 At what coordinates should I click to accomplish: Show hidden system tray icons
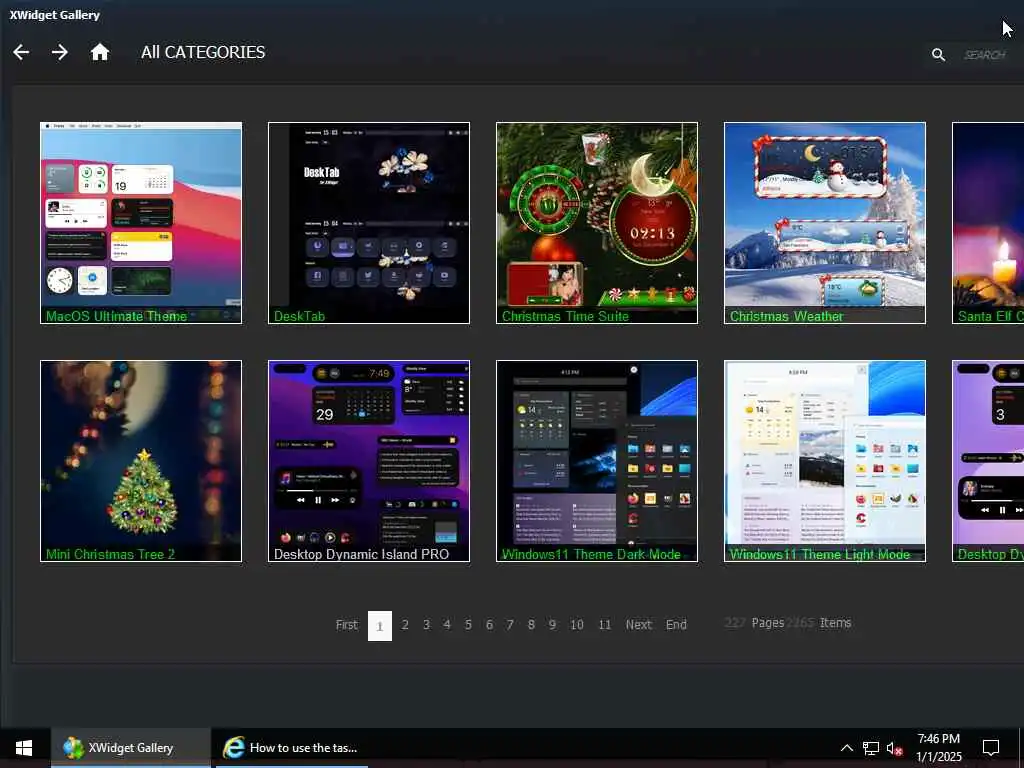(846, 748)
